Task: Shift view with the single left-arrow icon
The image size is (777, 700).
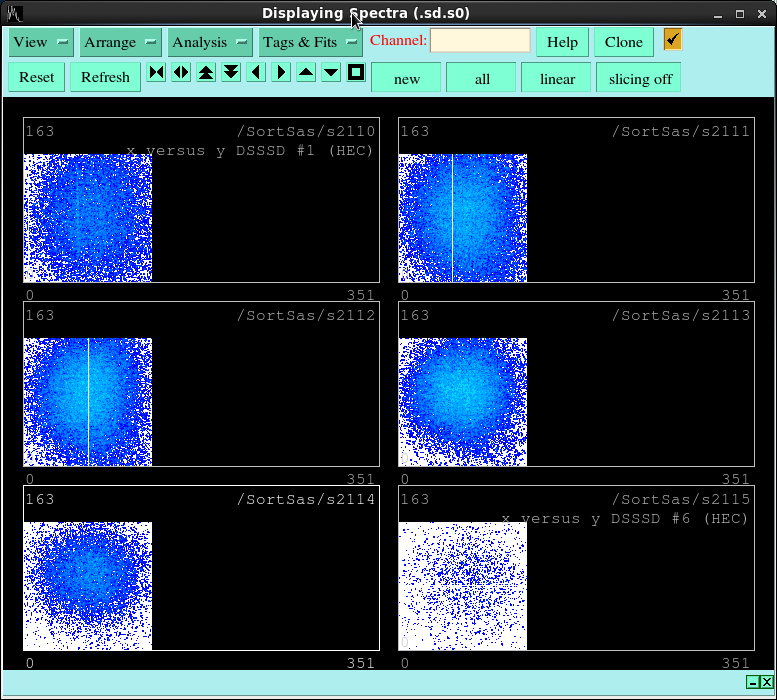Action: (x=256, y=72)
